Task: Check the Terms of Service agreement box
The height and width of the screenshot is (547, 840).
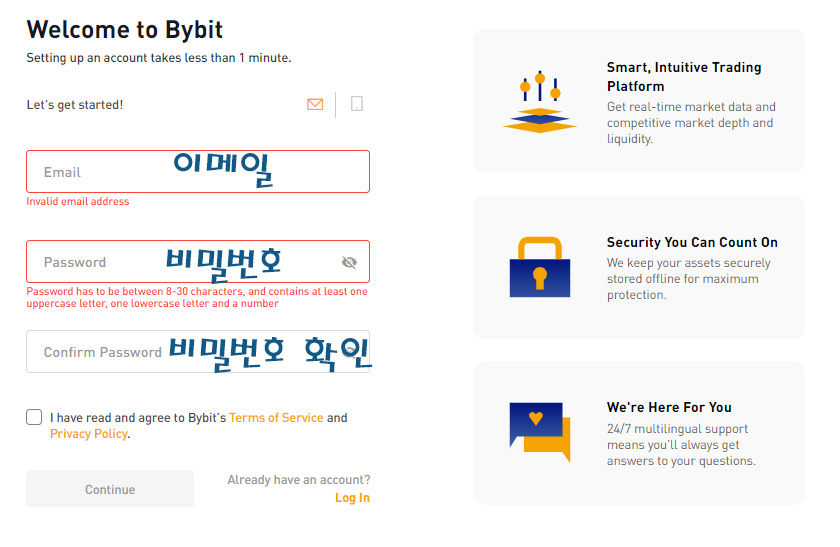Action: (x=34, y=417)
